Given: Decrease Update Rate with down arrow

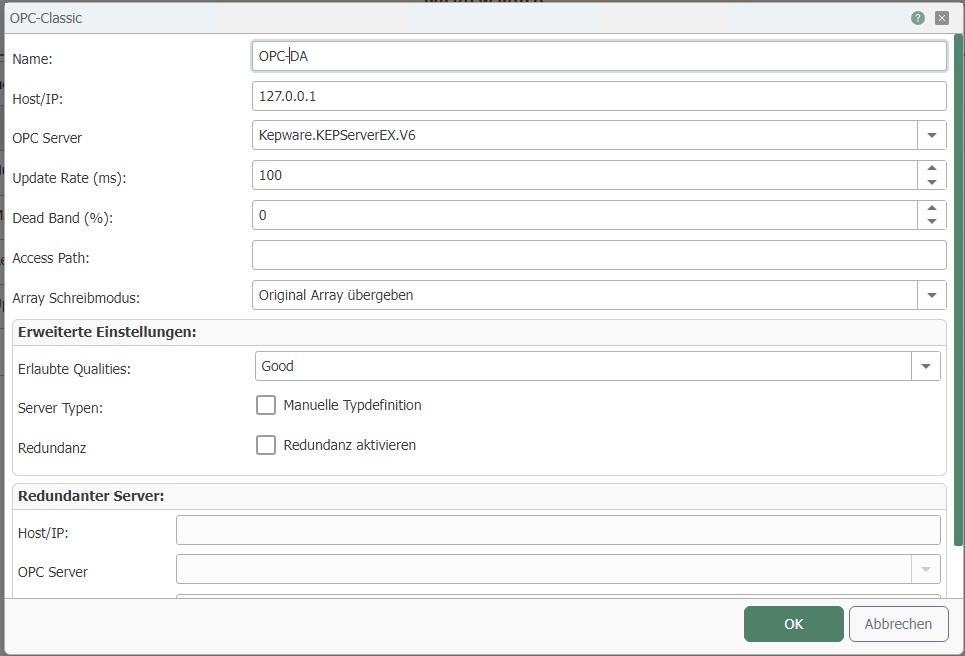Looking at the screenshot, I should (x=932, y=183).
